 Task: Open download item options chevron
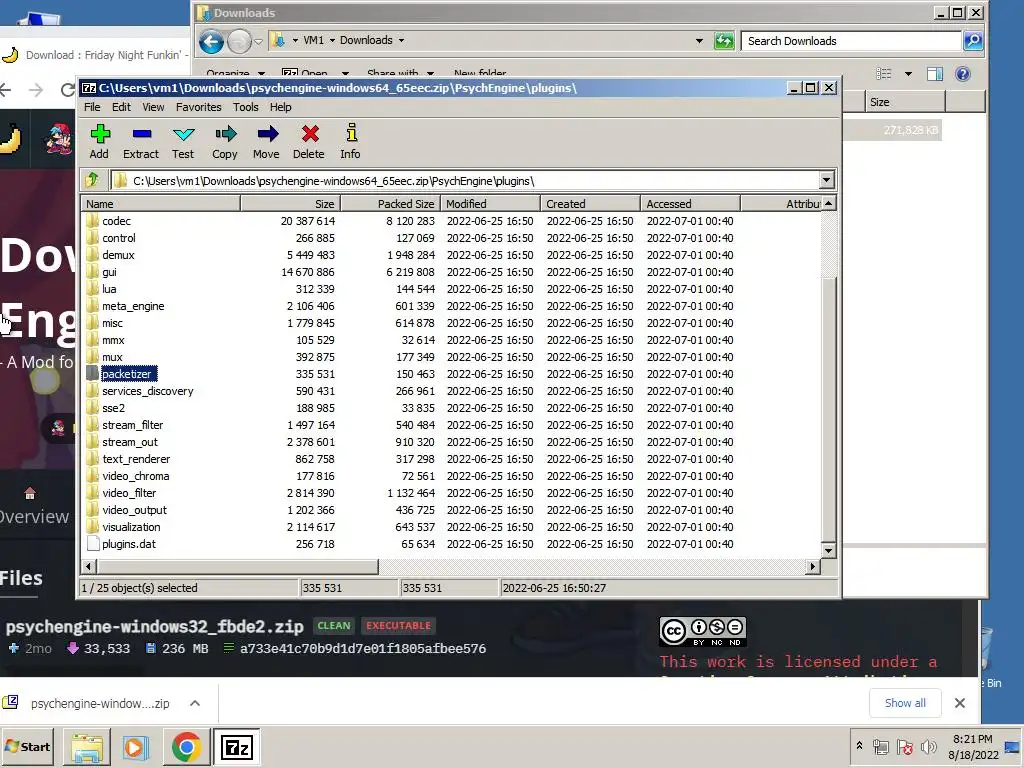tap(195, 703)
